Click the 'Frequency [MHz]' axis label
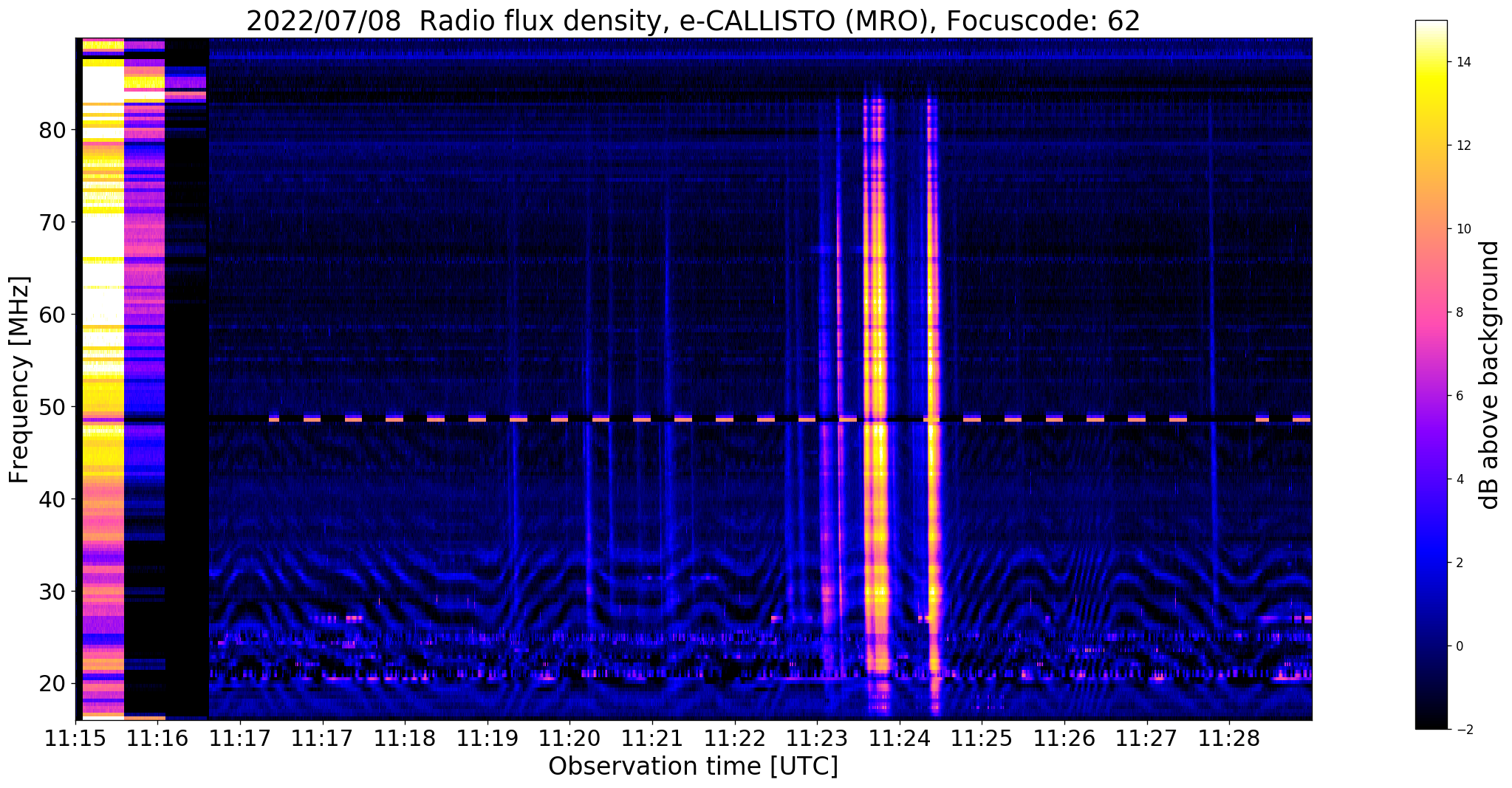The image size is (1512, 788). tap(20, 380)
